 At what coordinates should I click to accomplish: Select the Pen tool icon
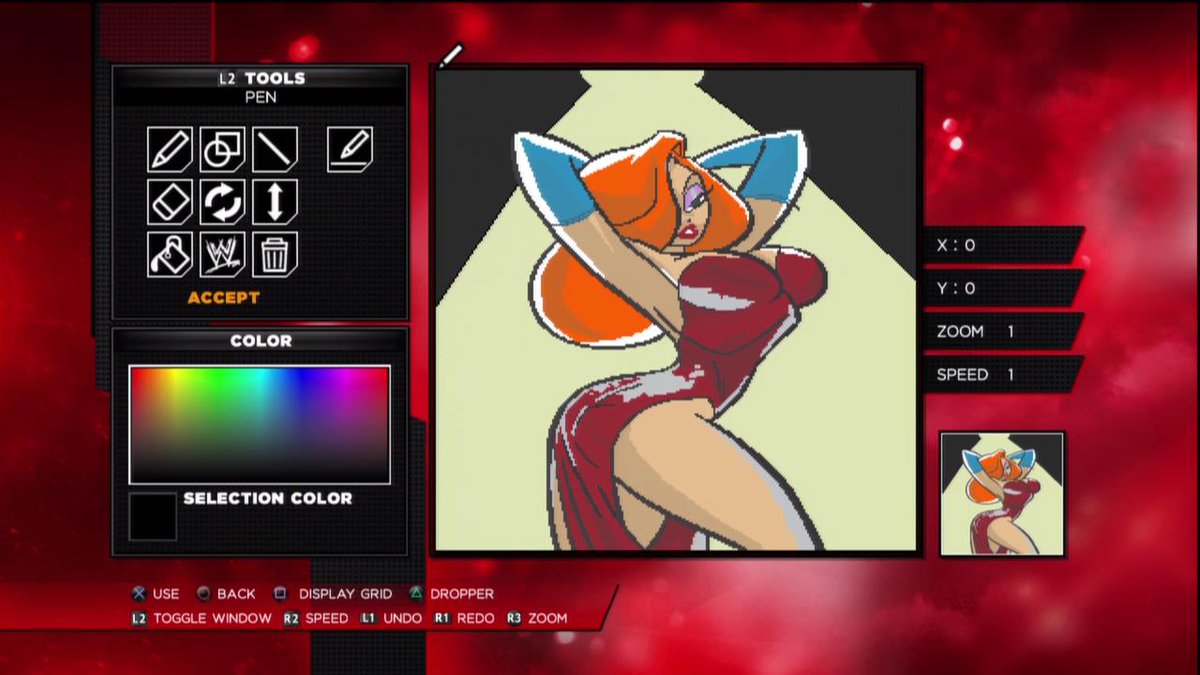click(170, 149)
